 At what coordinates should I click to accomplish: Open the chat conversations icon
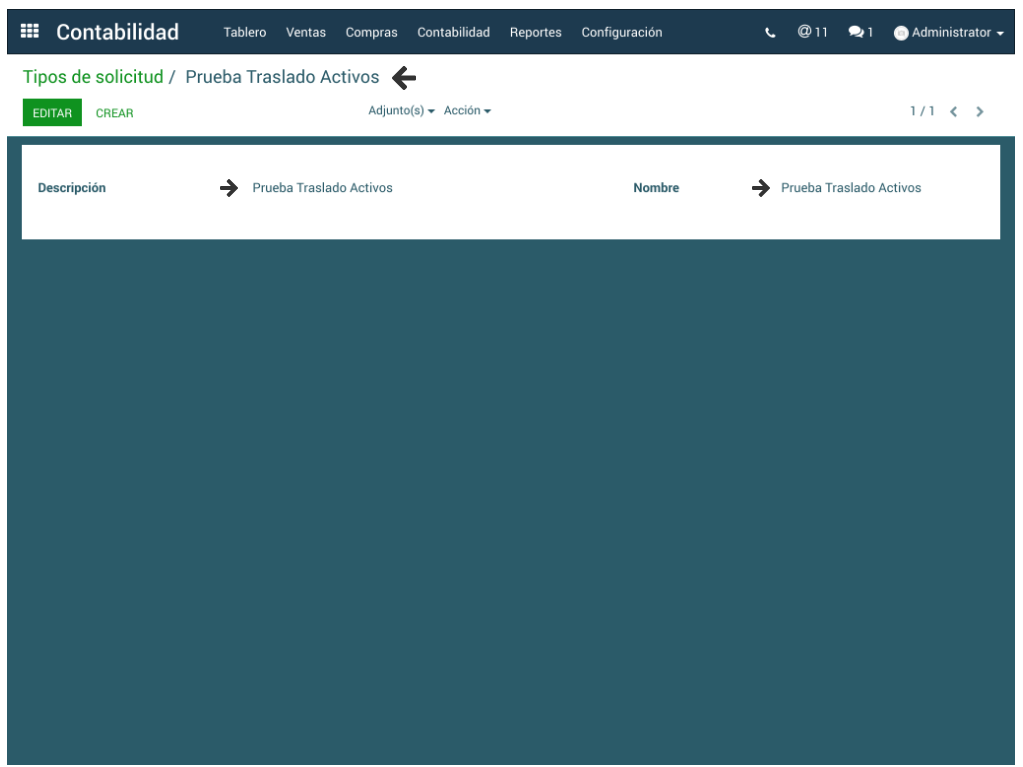click(x=860, y=33)
